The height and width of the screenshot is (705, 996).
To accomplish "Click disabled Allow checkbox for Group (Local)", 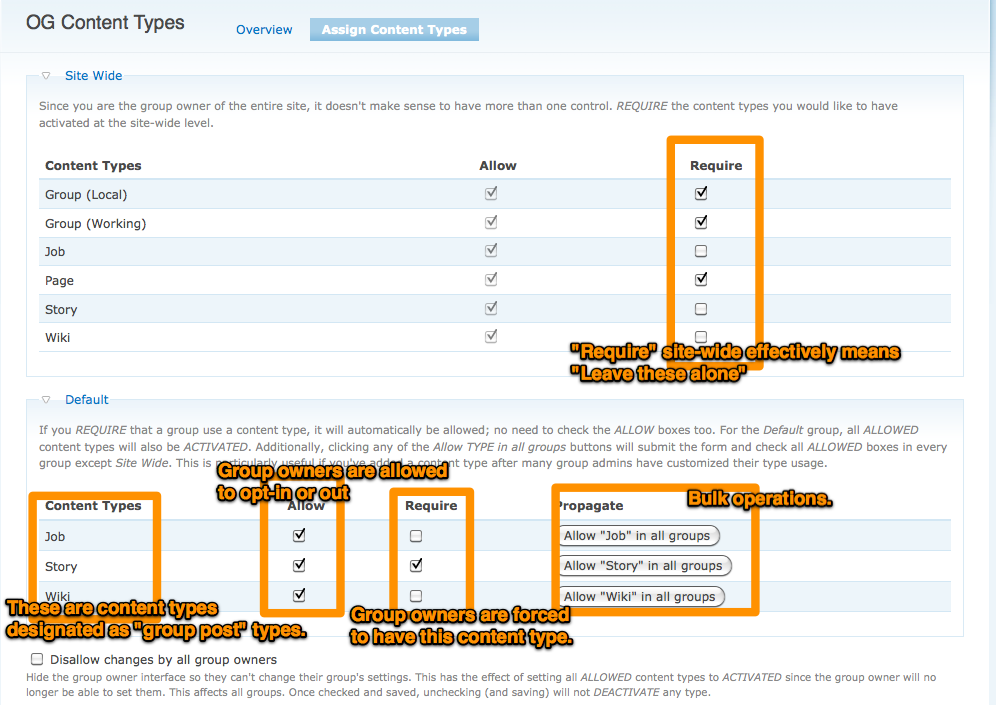I will coord(491,193).
